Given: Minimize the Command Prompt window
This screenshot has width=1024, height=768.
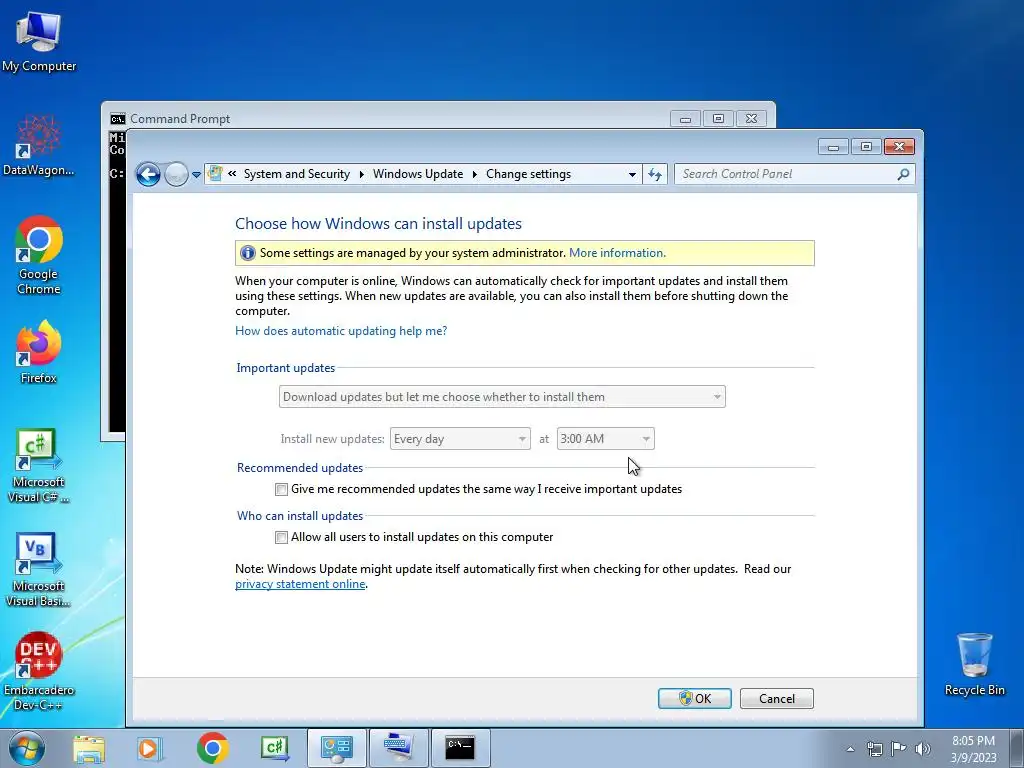Looking at the screenshot, I should [x=685, y=119].
